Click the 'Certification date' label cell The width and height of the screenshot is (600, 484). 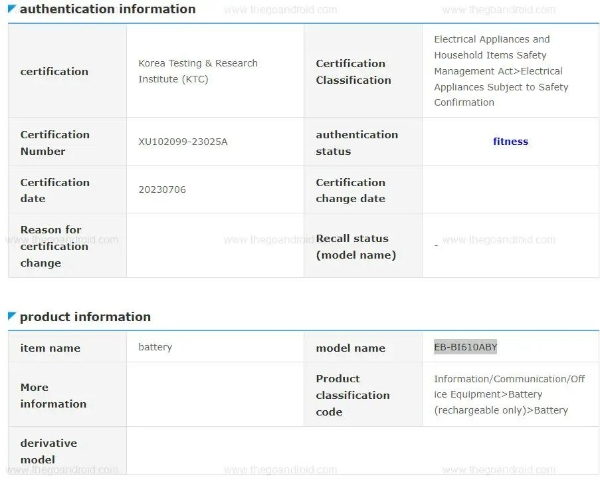click(67, 190)
